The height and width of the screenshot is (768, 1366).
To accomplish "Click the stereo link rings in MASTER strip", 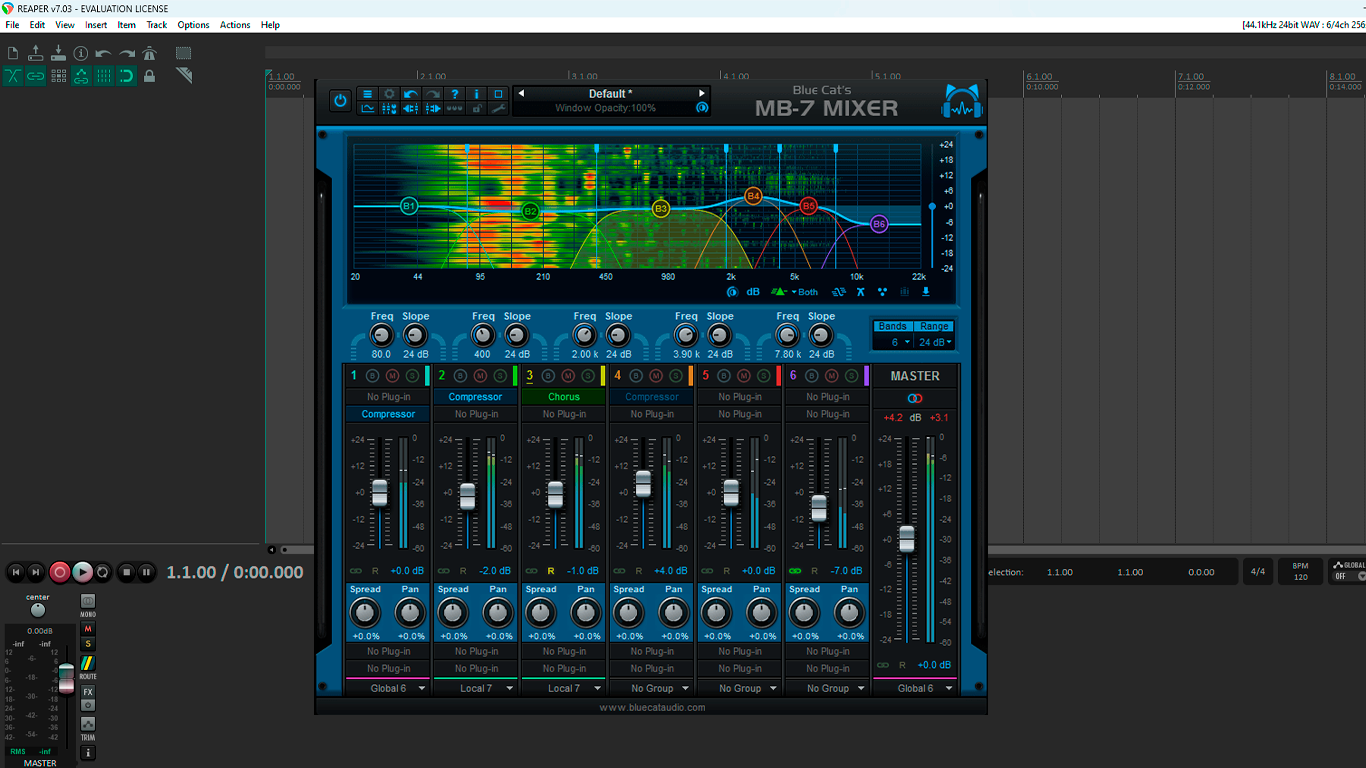I will 915,398.
